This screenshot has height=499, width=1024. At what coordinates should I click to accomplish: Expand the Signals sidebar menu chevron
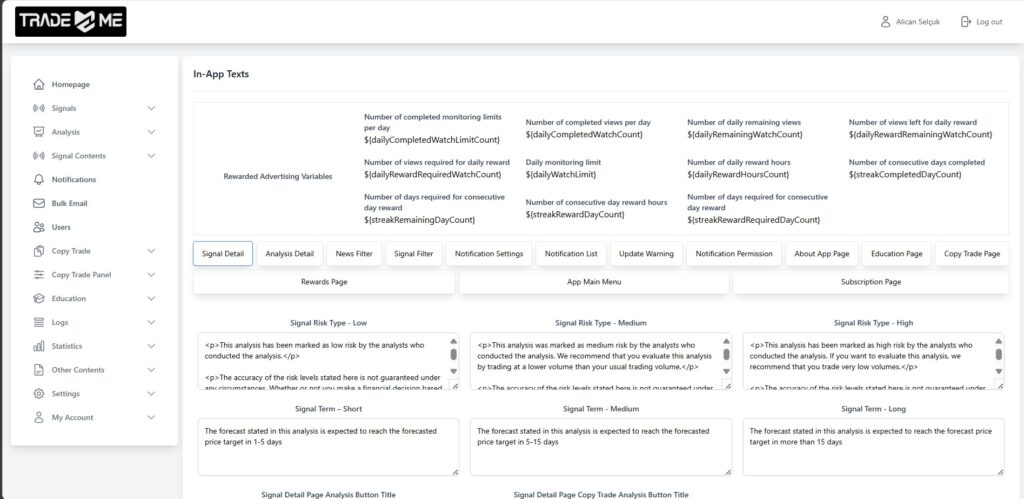point(151,108)
